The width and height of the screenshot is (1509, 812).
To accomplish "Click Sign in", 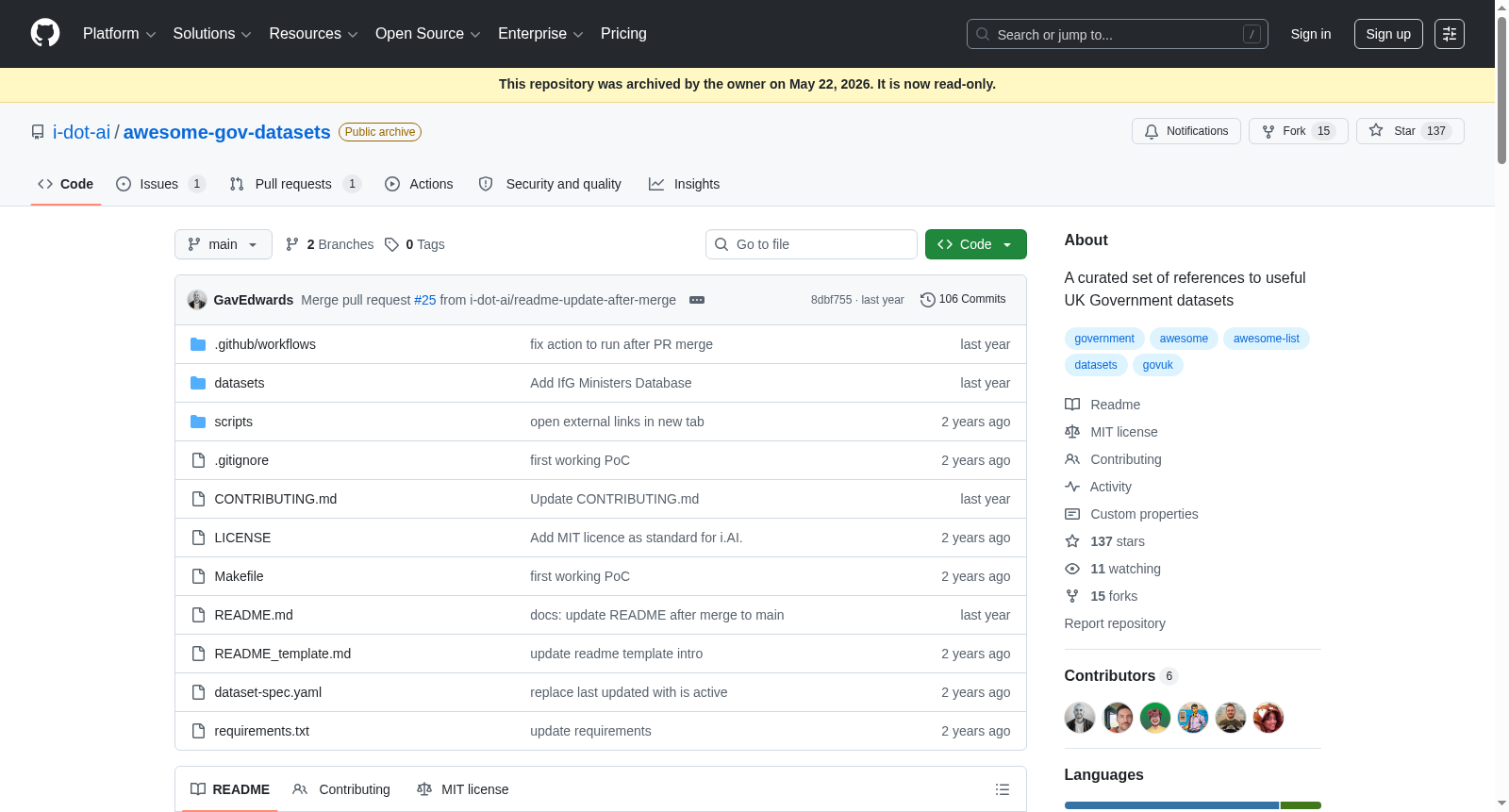I will pos(1311,34).
